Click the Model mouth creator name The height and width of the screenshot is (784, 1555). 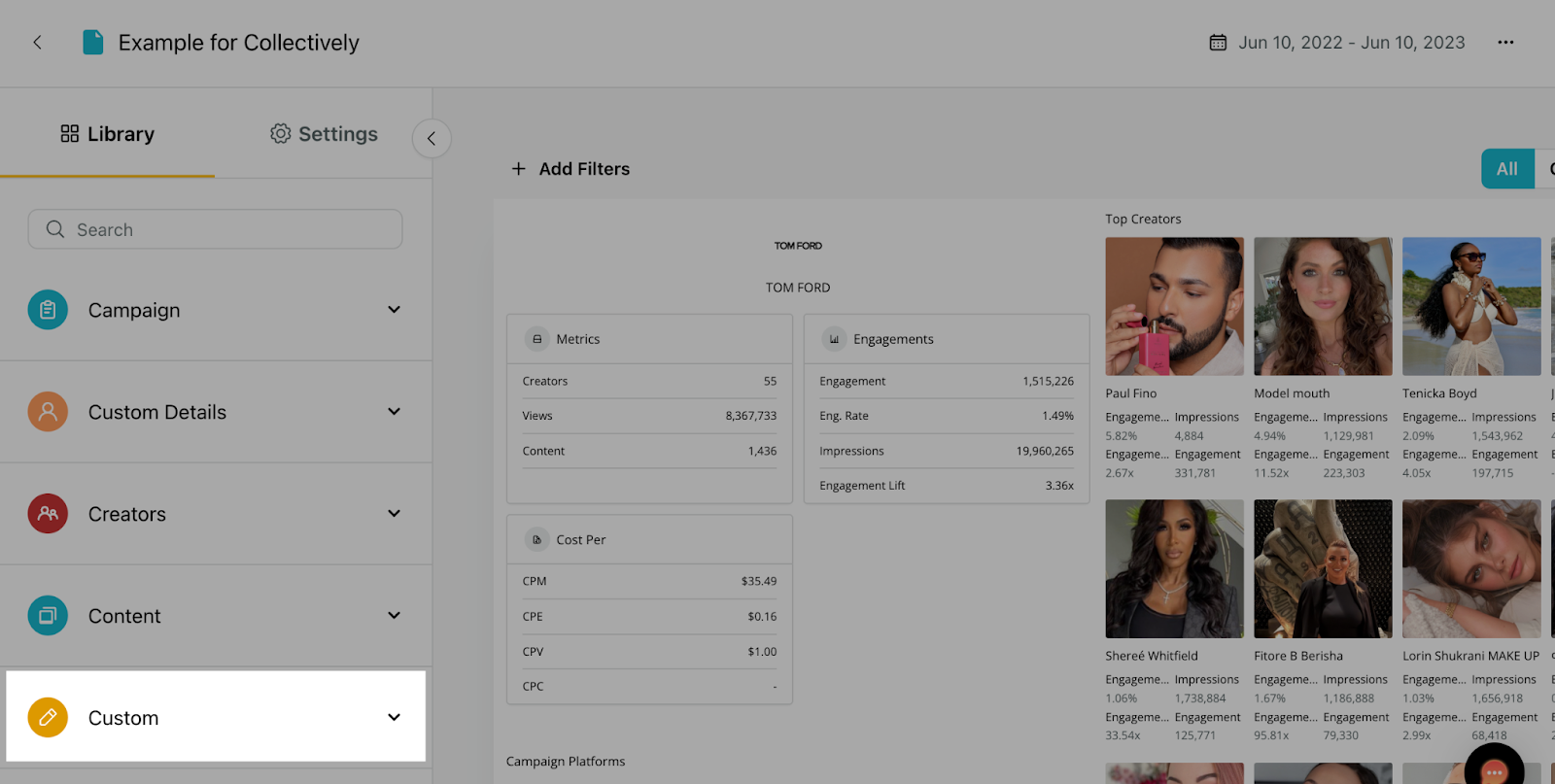tap(1292, 393)
